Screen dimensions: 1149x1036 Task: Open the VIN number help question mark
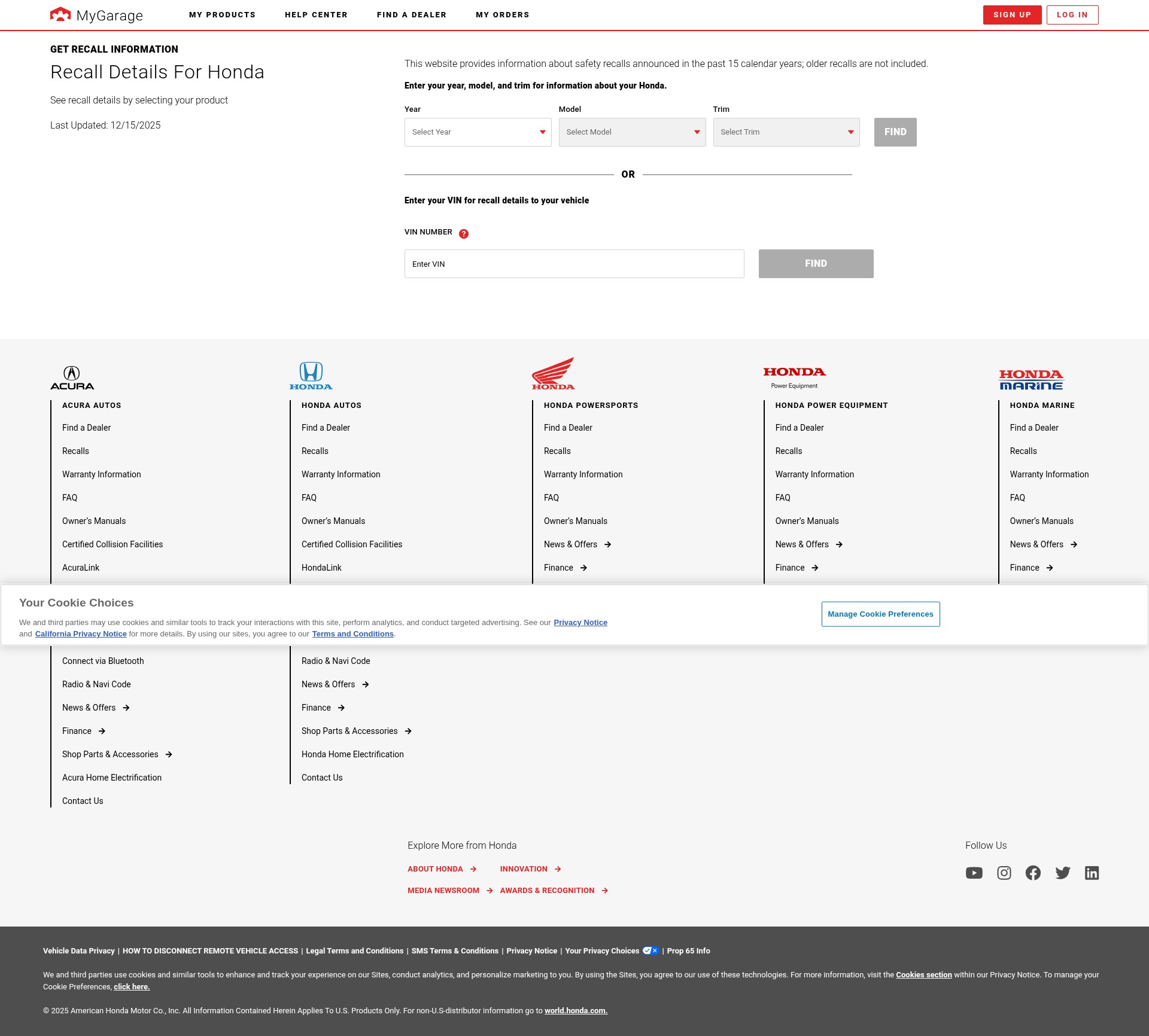pos(464,234)
